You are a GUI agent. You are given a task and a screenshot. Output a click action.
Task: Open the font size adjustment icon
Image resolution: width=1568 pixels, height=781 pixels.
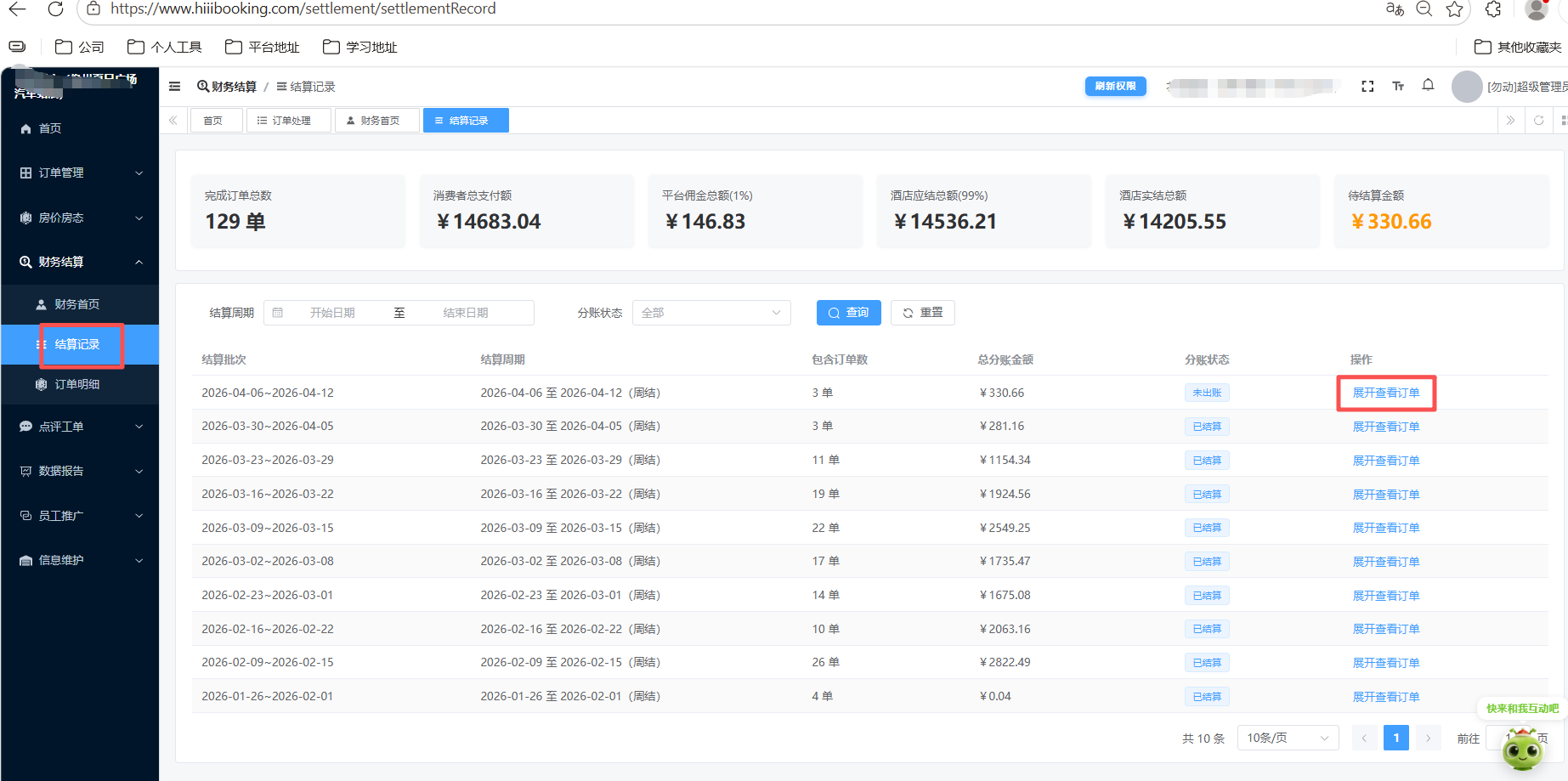point(1398,87)
